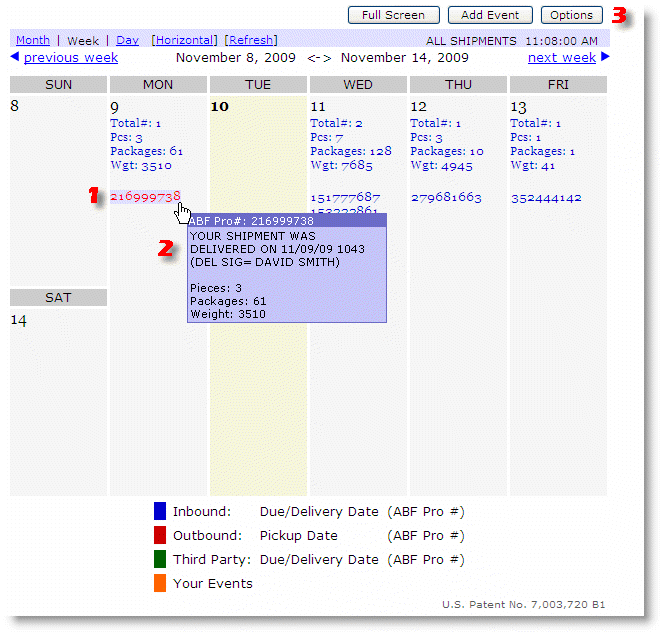Click the orange Your Events swatch
The image size is (660, 632).
tap(160, 583)
